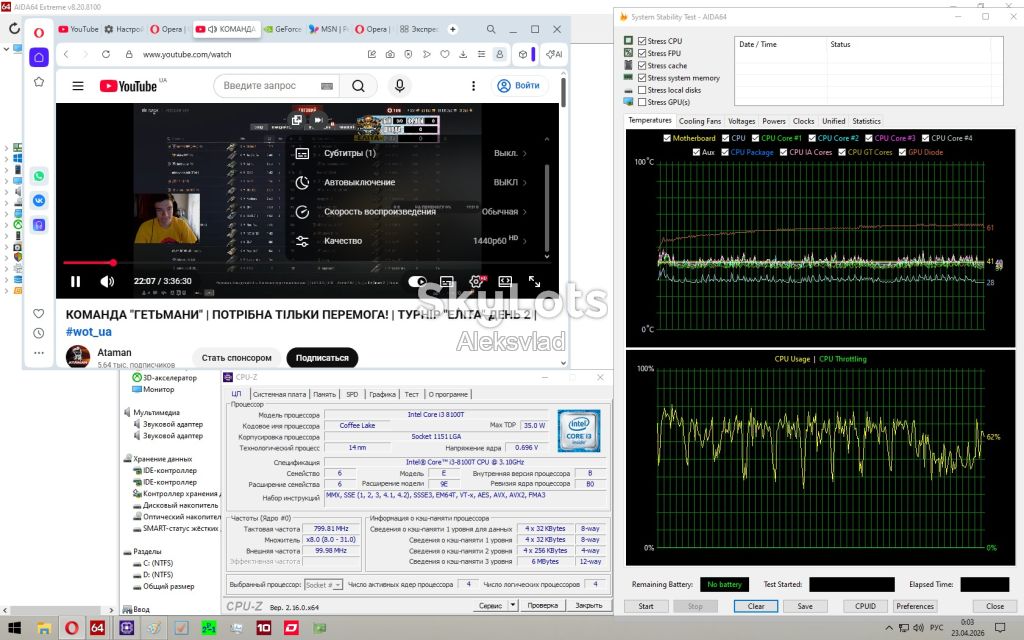Uncheck Stress CPU in Stability Test
This screenshot has width=1024, height=640.
[x=642, y=40]
